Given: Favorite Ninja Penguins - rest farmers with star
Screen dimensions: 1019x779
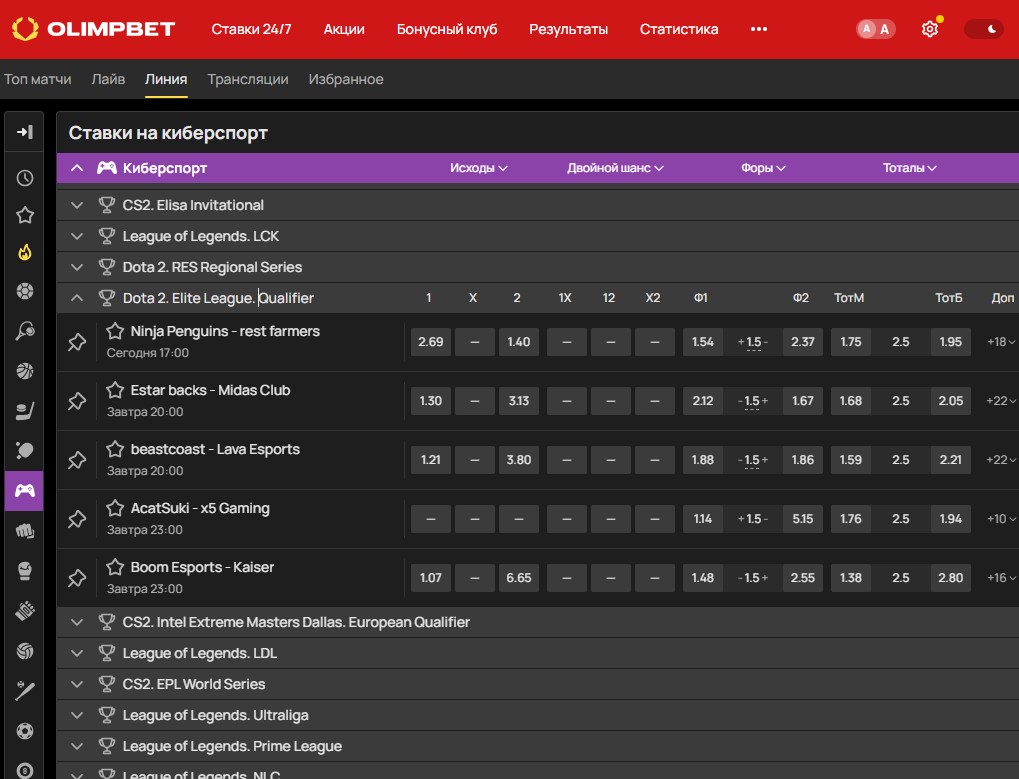Looking at the screenshot, I should pos(115,331).
